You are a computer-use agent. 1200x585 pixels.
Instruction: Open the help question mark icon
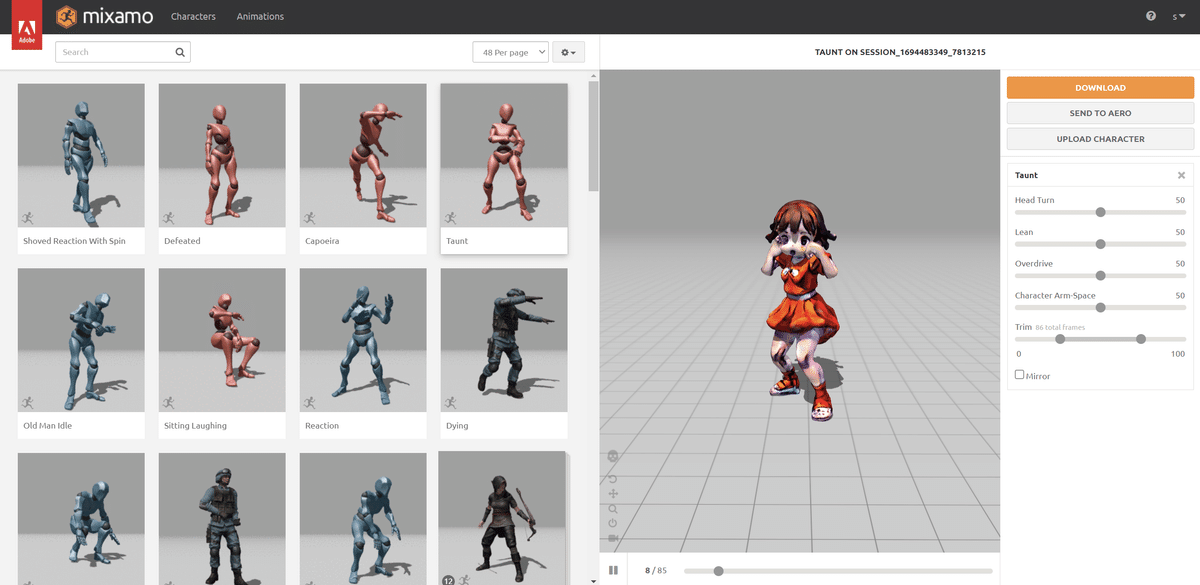pos(1151,16)
